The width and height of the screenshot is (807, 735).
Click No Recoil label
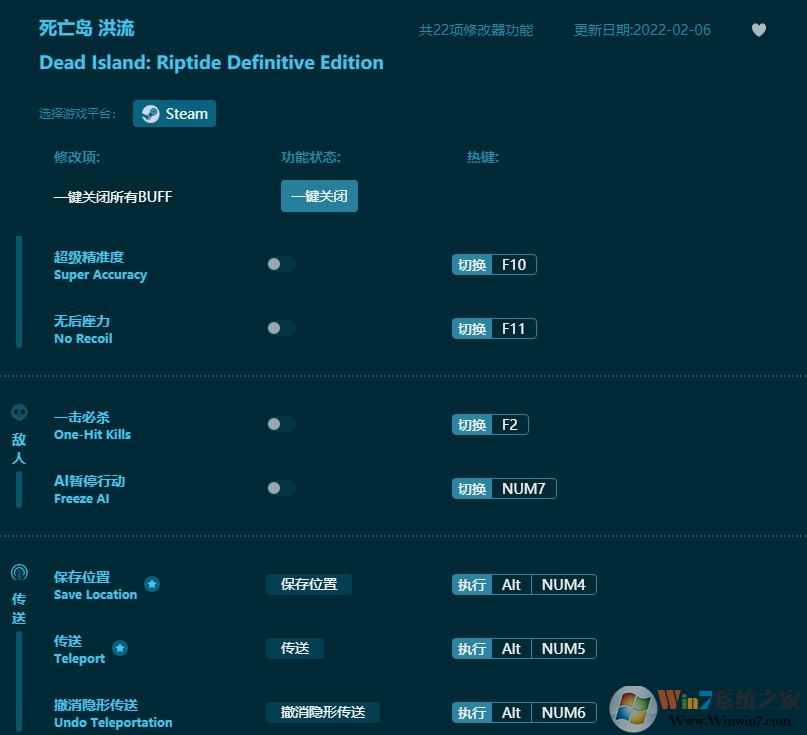coord(83,339)
